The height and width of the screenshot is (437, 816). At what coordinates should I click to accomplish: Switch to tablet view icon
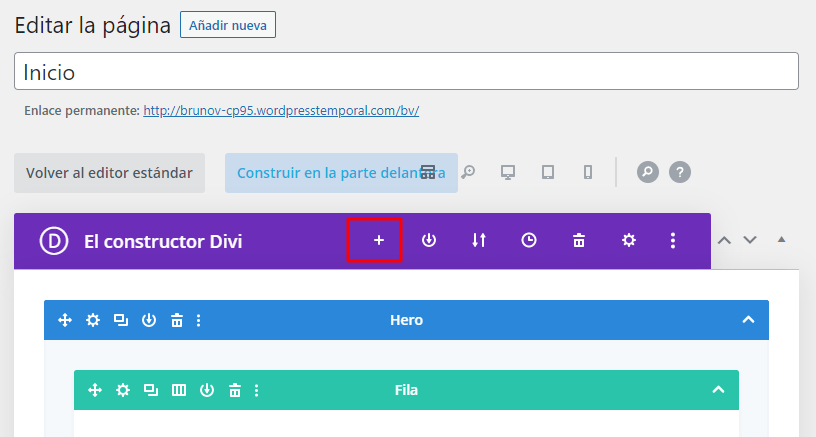[548, 172]
